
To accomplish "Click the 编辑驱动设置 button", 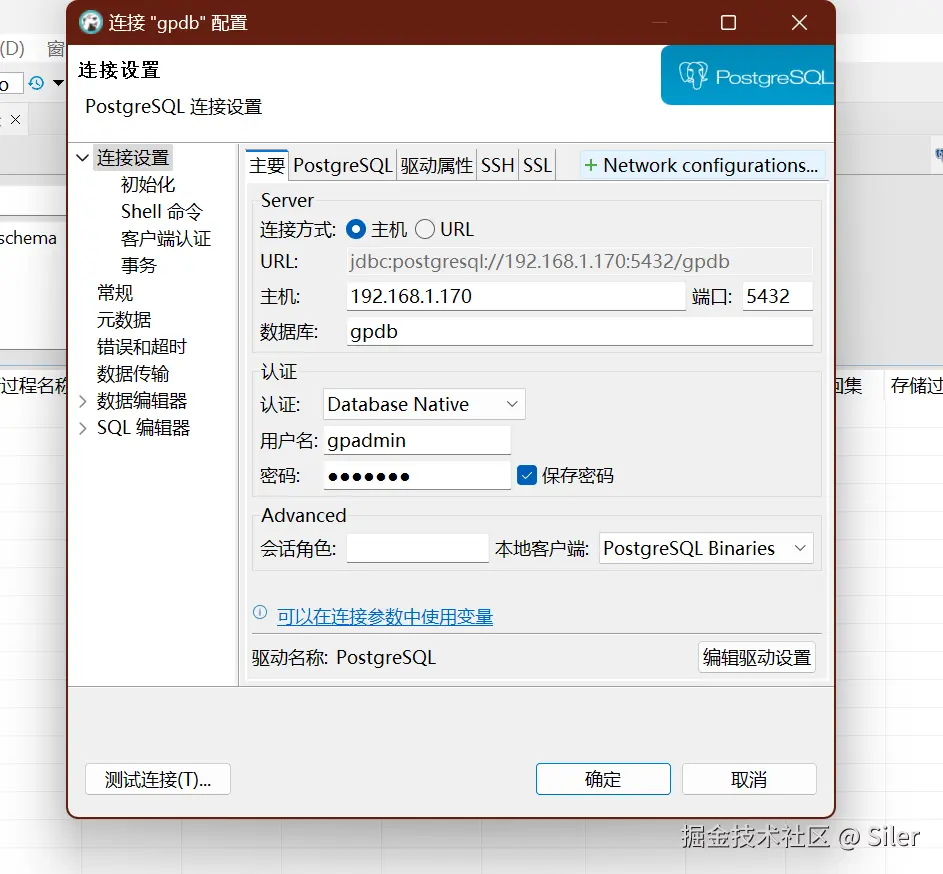I will 756,657.
